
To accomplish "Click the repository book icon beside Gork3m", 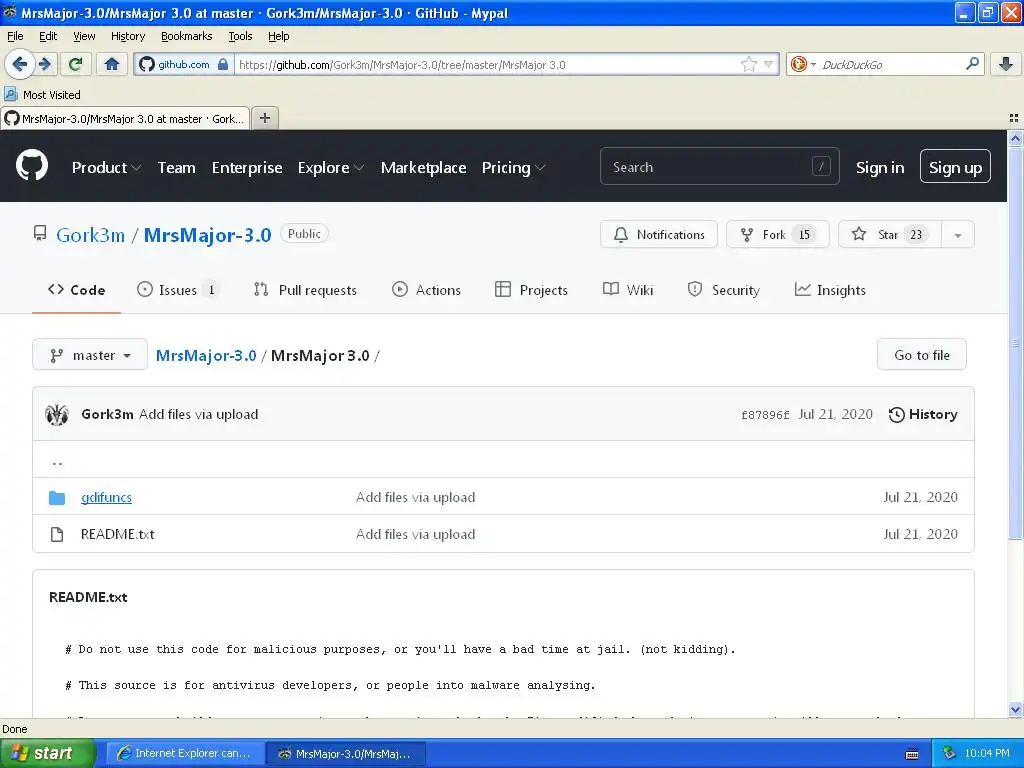I will [x=40, y=233].
